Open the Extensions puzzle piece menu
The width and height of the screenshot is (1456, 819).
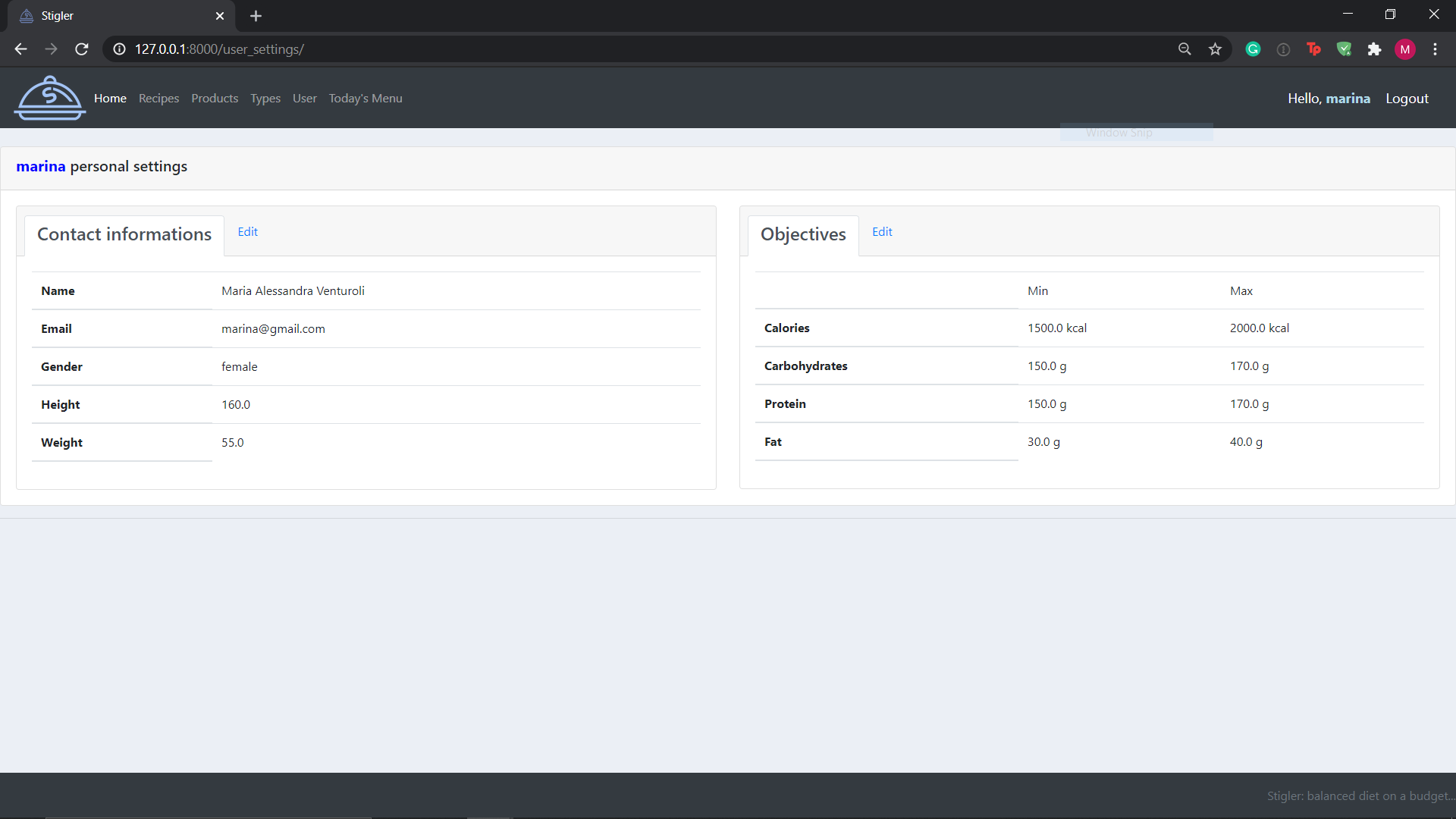pos(1374,49)
